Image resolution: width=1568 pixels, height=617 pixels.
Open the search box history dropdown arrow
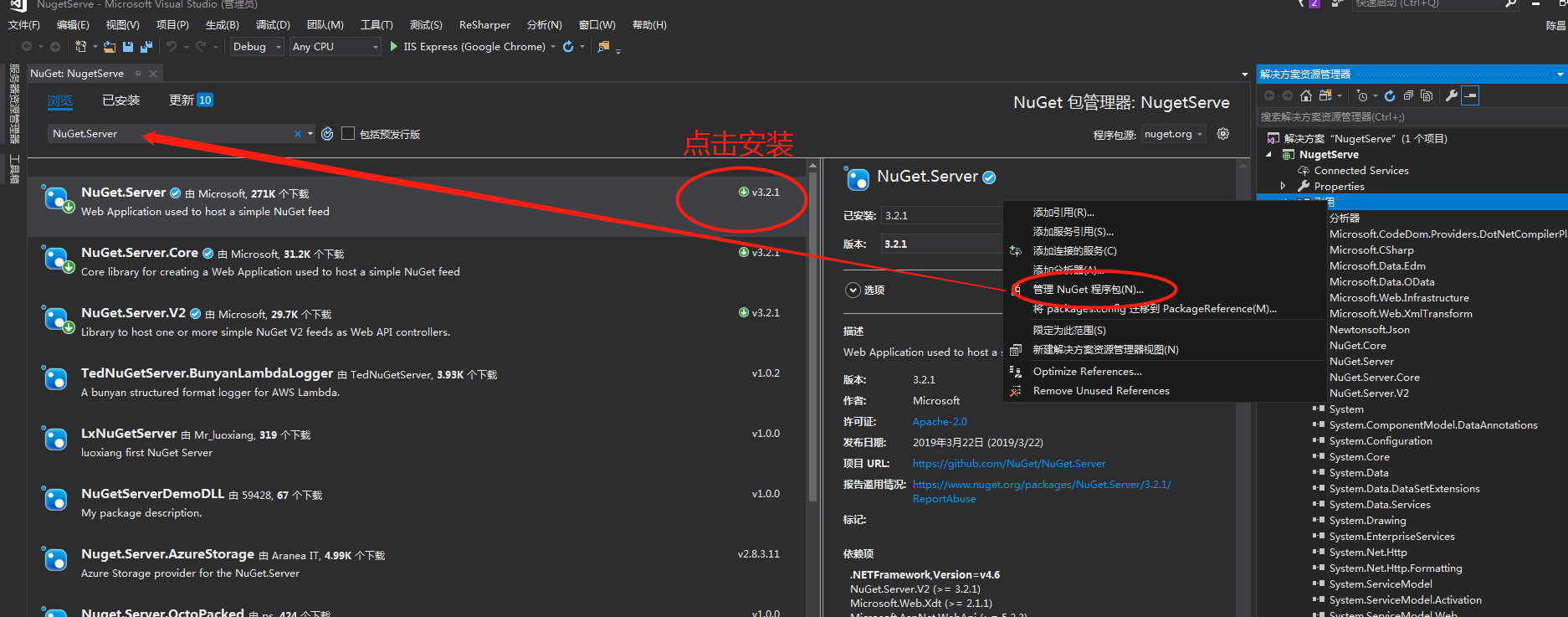coord(310,134)
